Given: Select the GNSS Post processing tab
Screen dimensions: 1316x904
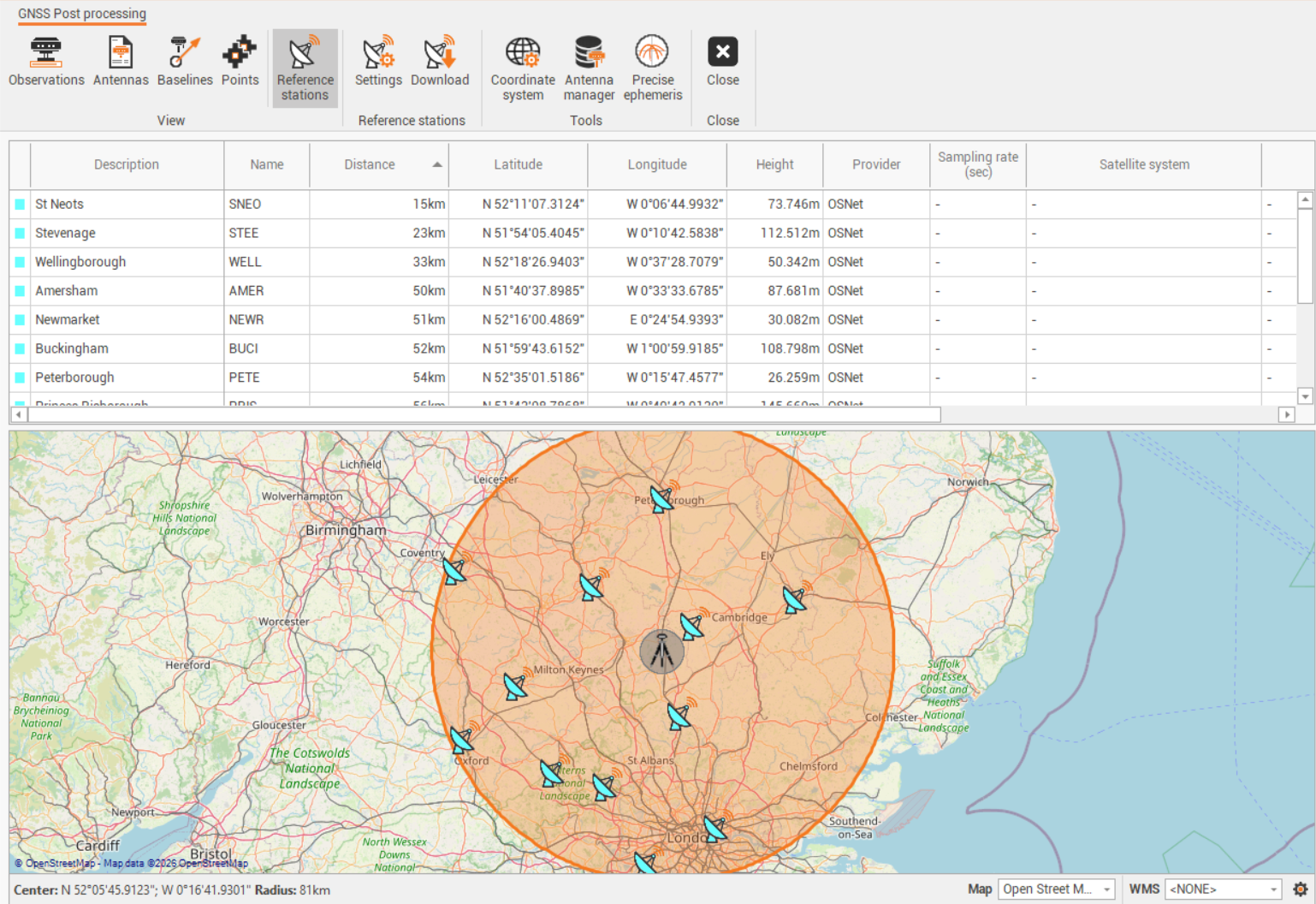Looking at the screenshot, I should tap(82, 14).
